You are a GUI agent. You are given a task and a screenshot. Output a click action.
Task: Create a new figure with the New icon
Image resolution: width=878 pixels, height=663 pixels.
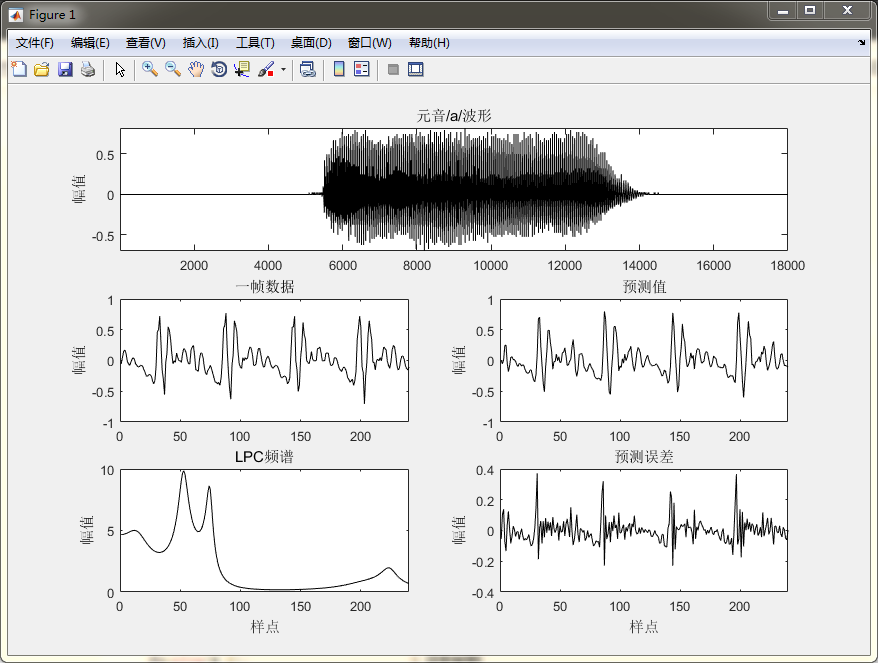(x=19, y=69)
